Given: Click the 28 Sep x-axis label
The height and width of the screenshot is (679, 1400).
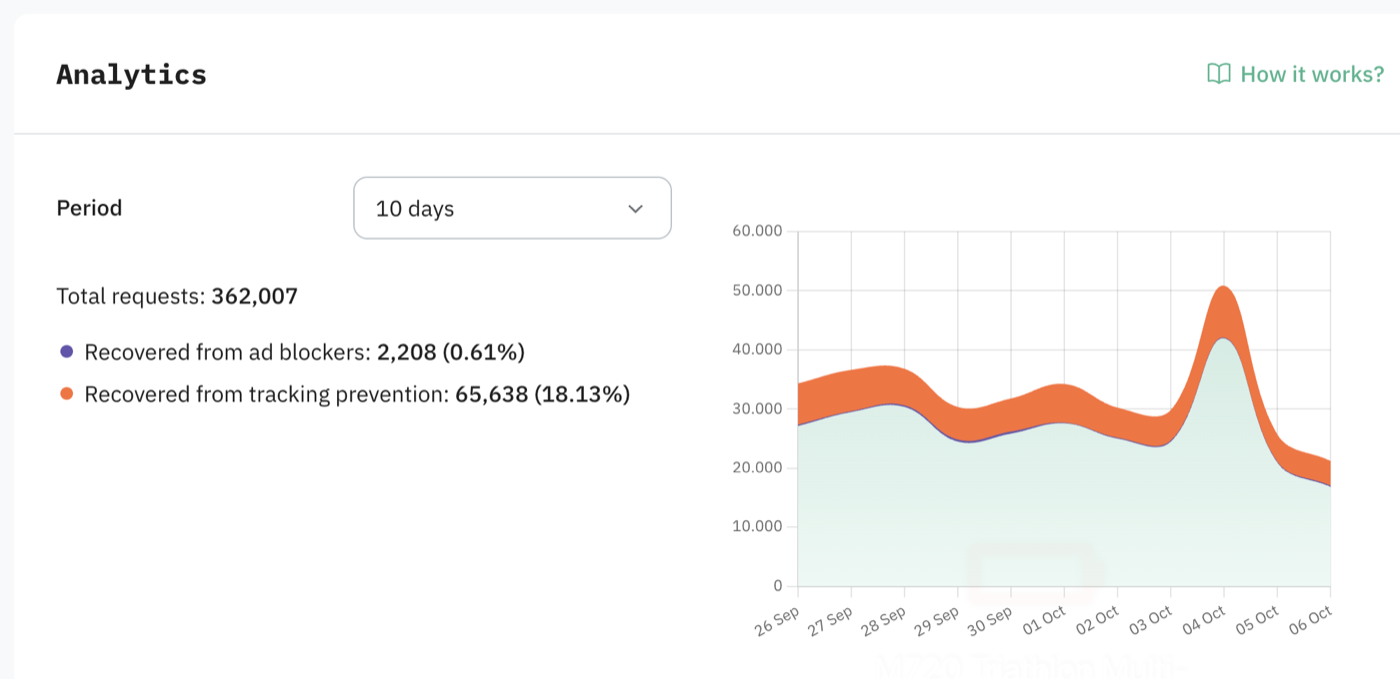Looking at the screenshot, I should pyautogui.click(x=882, y=620).
